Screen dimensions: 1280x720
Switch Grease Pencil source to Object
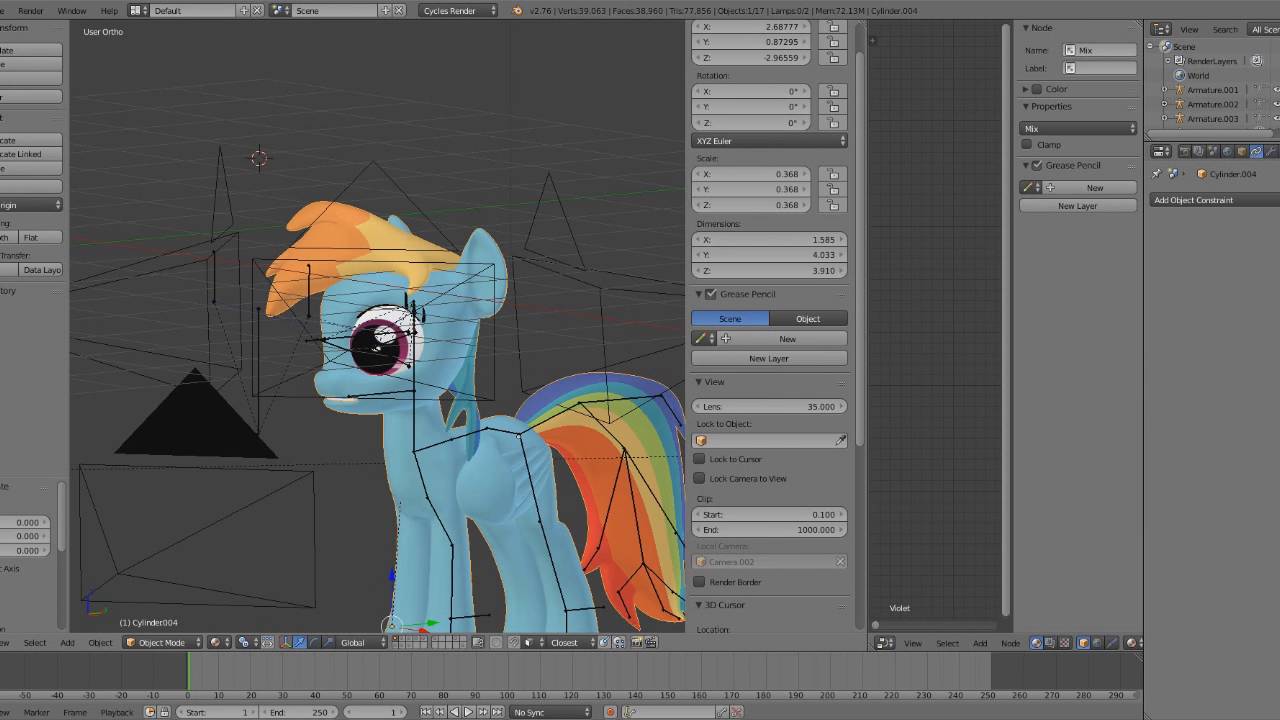(x=808, y=319)
